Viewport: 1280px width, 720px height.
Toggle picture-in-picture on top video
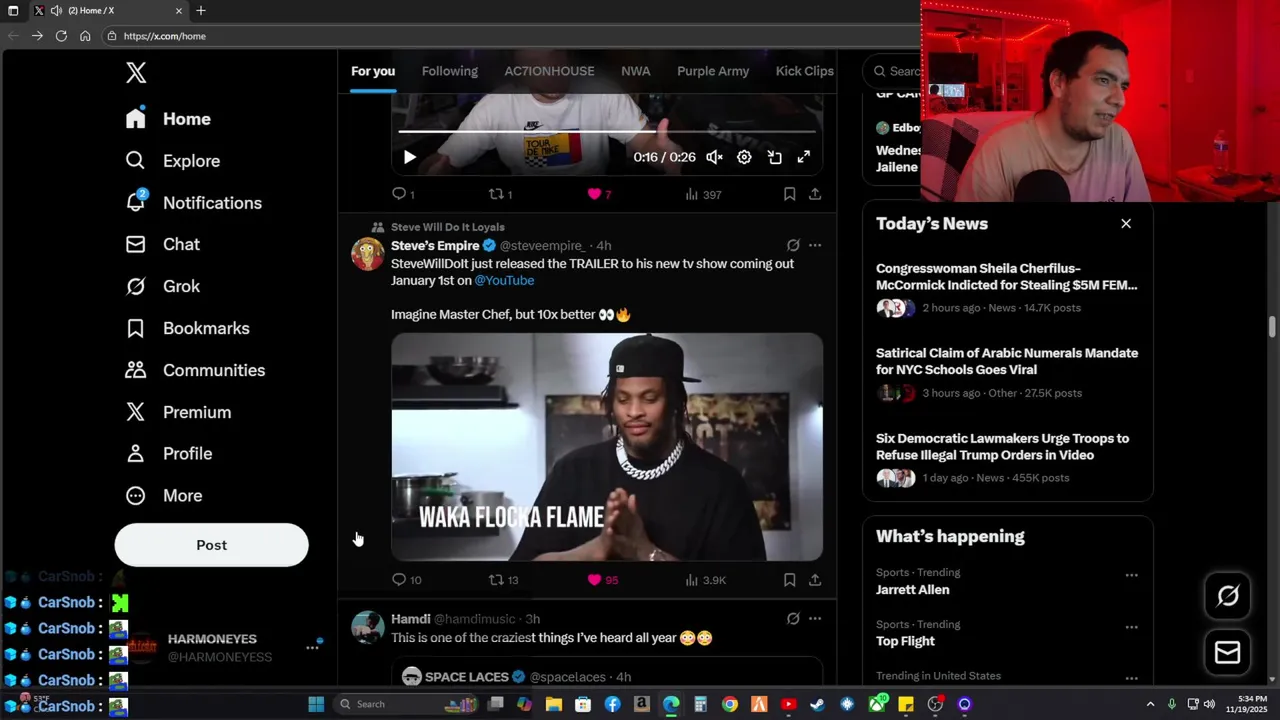774,157
